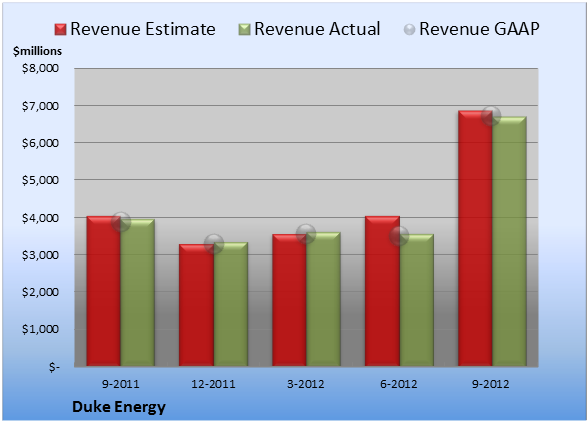Click the '$1,000' y-axis label

pos(40,329)
